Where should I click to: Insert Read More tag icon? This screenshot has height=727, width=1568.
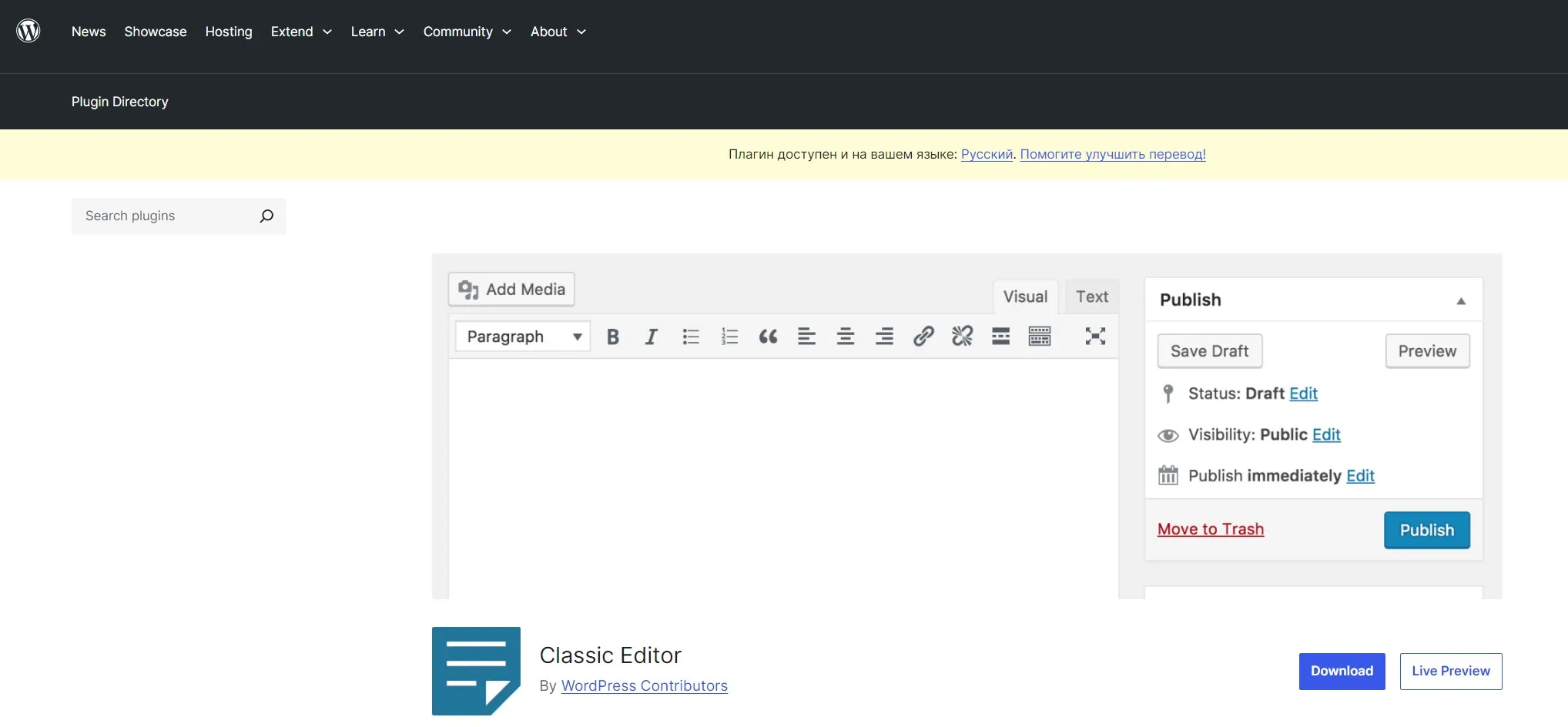1000,336
